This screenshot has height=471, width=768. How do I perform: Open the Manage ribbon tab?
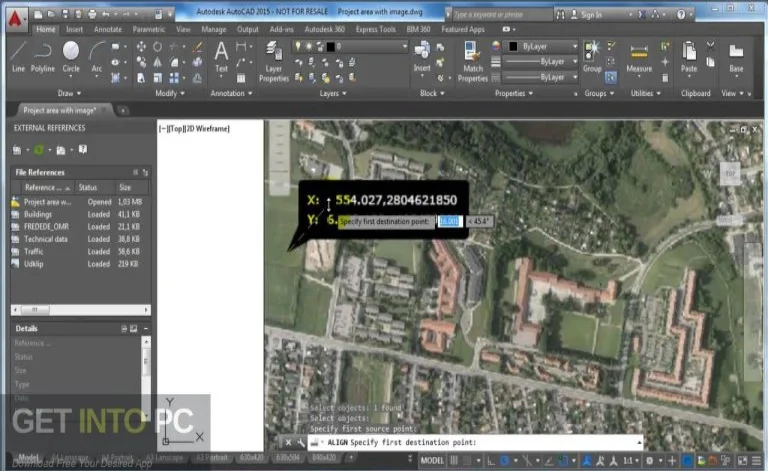point(214,29)
